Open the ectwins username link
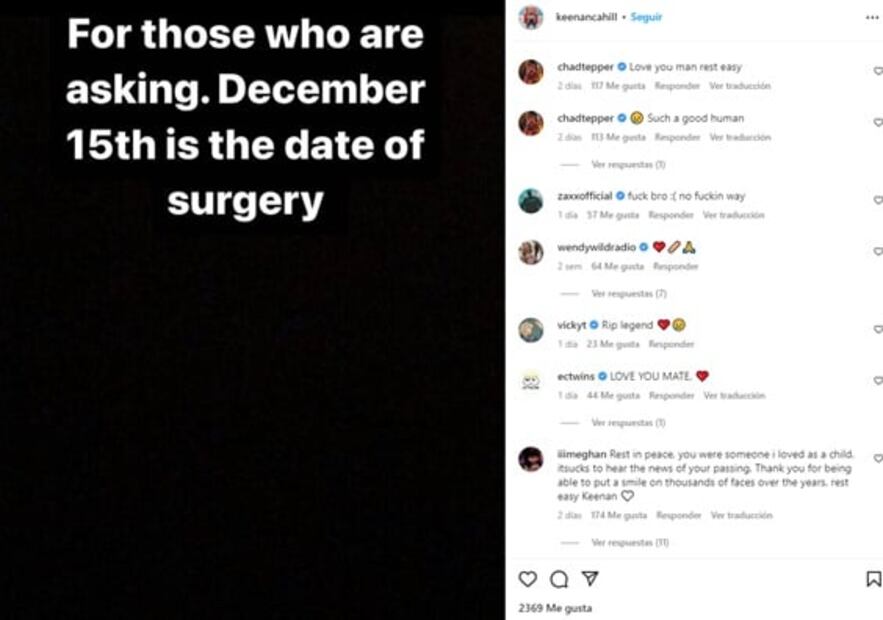This screenshot has height=620, width=883. coord(576,376)
